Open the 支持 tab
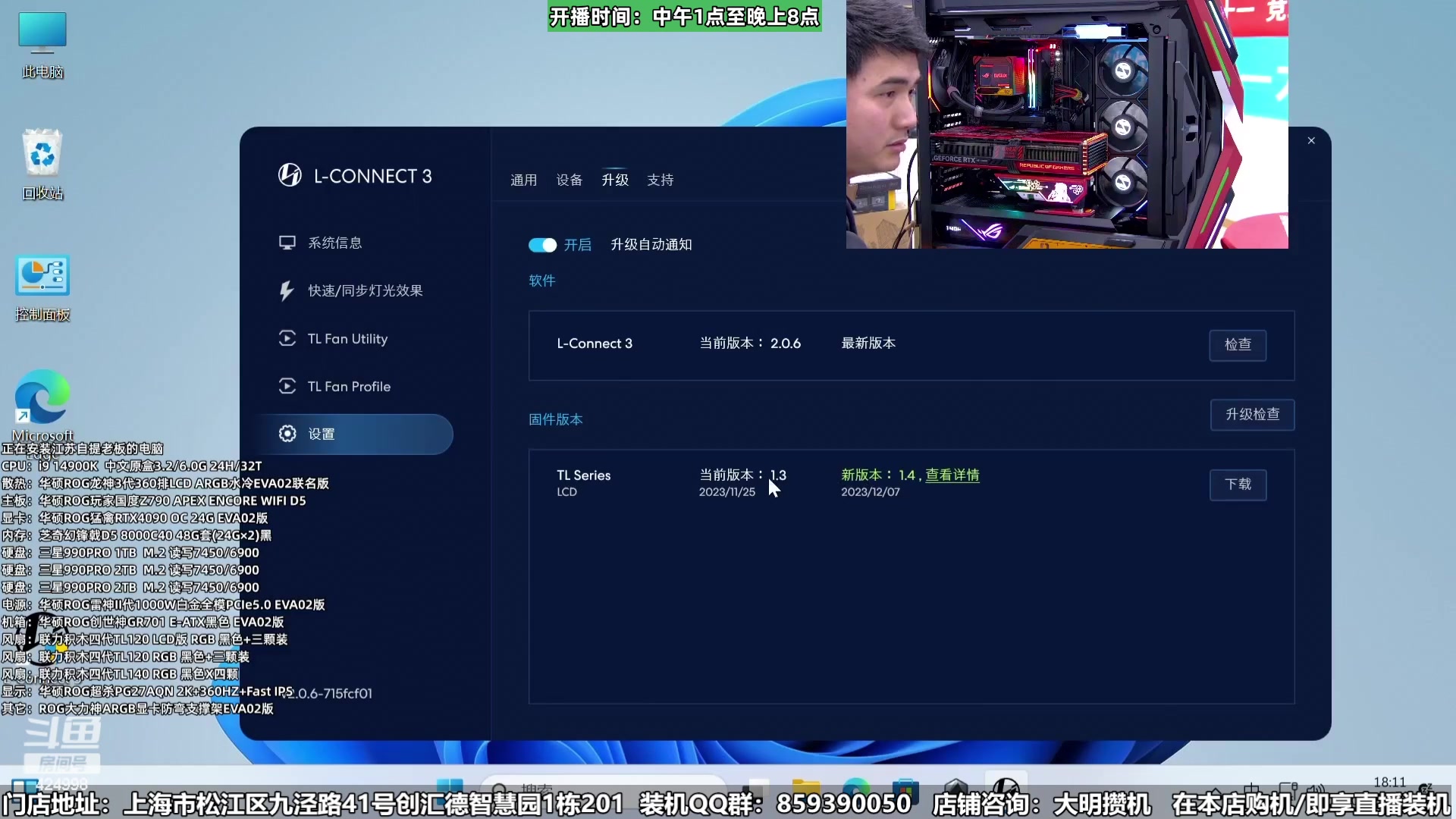1456x819 pixels. click(x=660, y=180)
